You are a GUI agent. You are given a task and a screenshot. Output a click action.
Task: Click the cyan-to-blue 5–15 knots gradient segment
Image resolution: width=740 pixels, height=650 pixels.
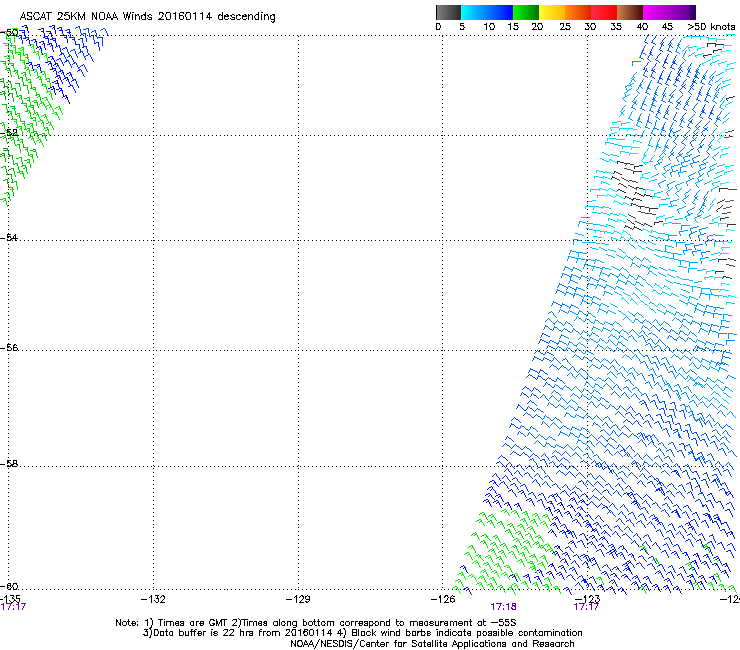click(x=487, y=12)
